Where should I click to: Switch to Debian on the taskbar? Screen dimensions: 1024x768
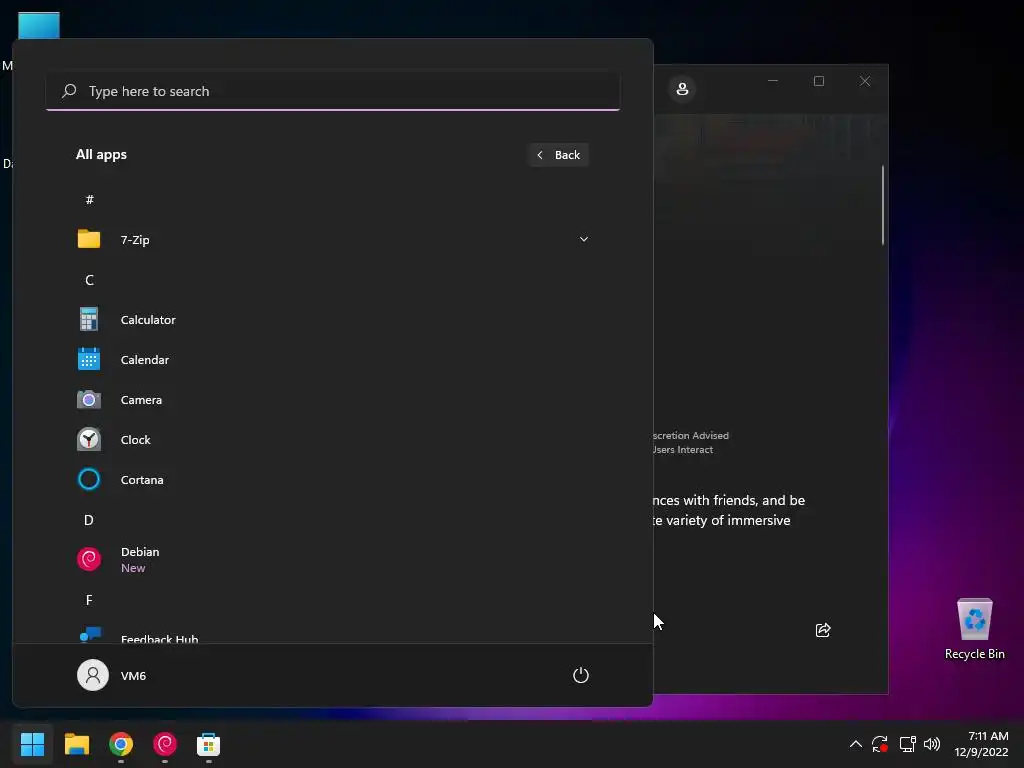[x=165, y=744]
